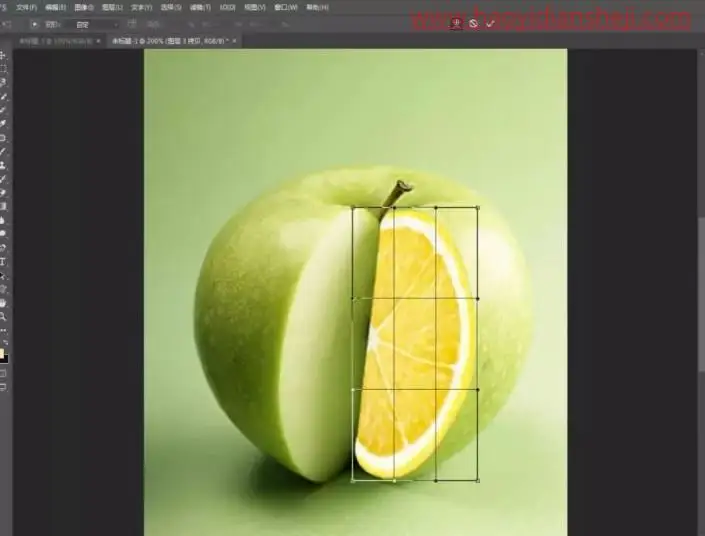Select the Quick Selection tool
Screen dimensions: 705x536
pos(3,96)
